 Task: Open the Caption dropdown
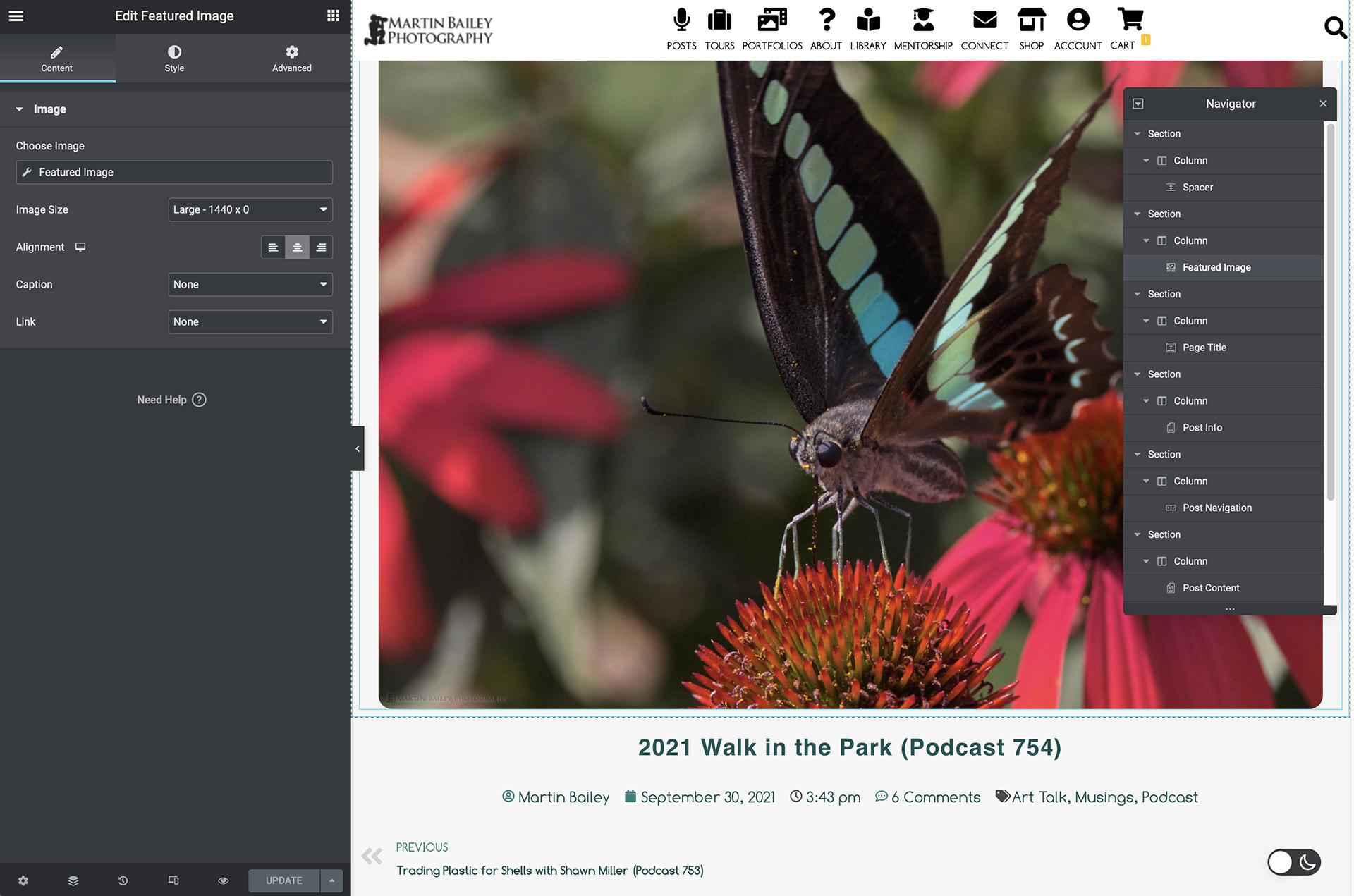click(250, 284)
